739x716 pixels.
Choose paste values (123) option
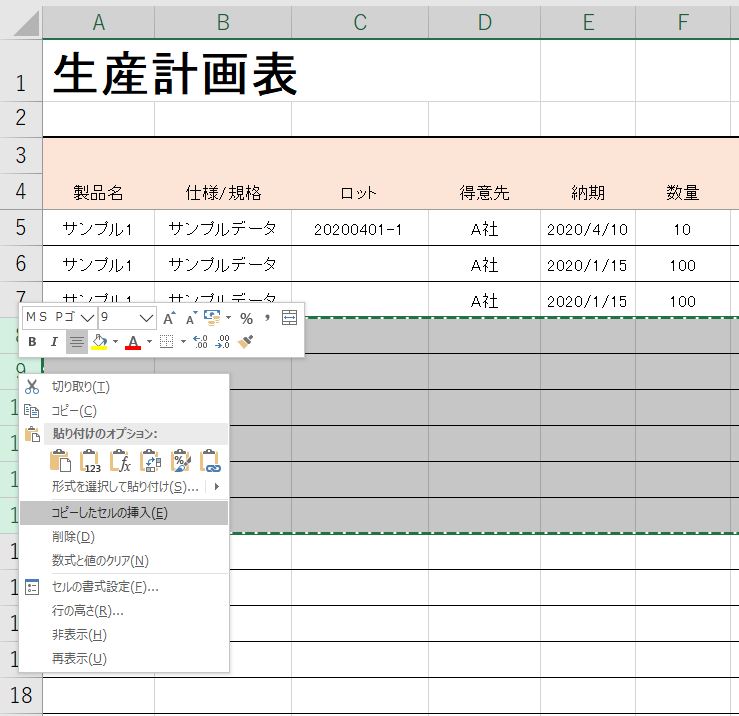click(x=90, y=461)
